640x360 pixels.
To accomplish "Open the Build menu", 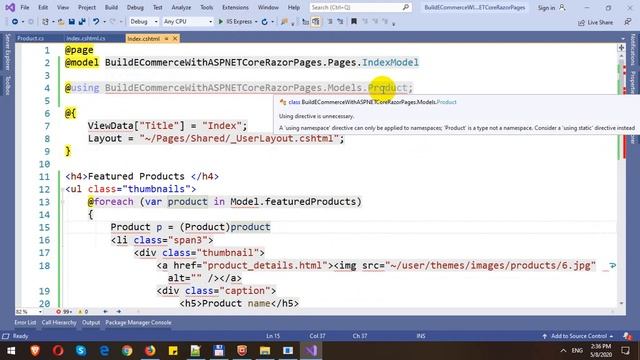I will 111,7.
